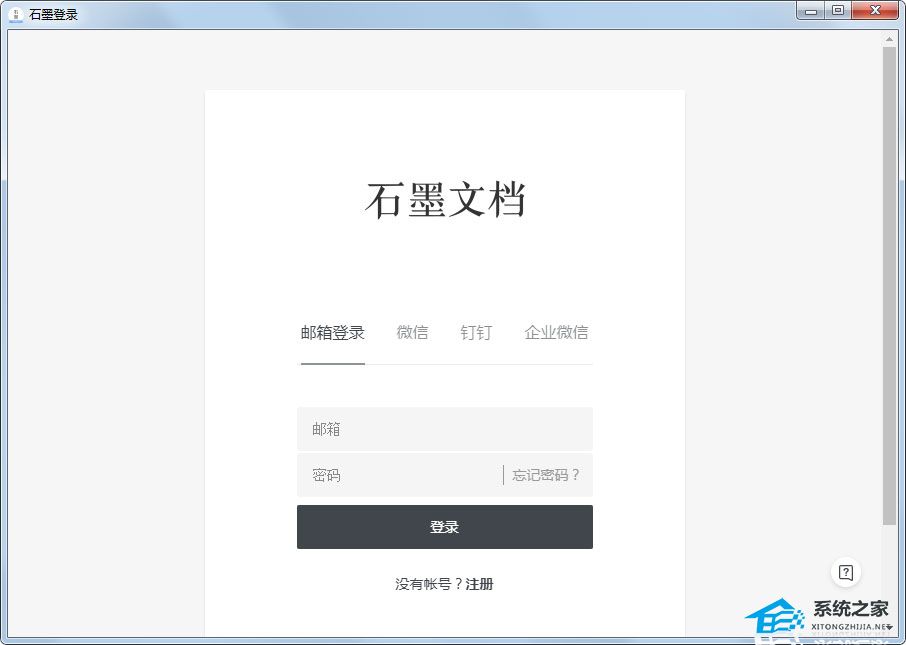Click the vertical scrollbar thumb

[889, 286]
